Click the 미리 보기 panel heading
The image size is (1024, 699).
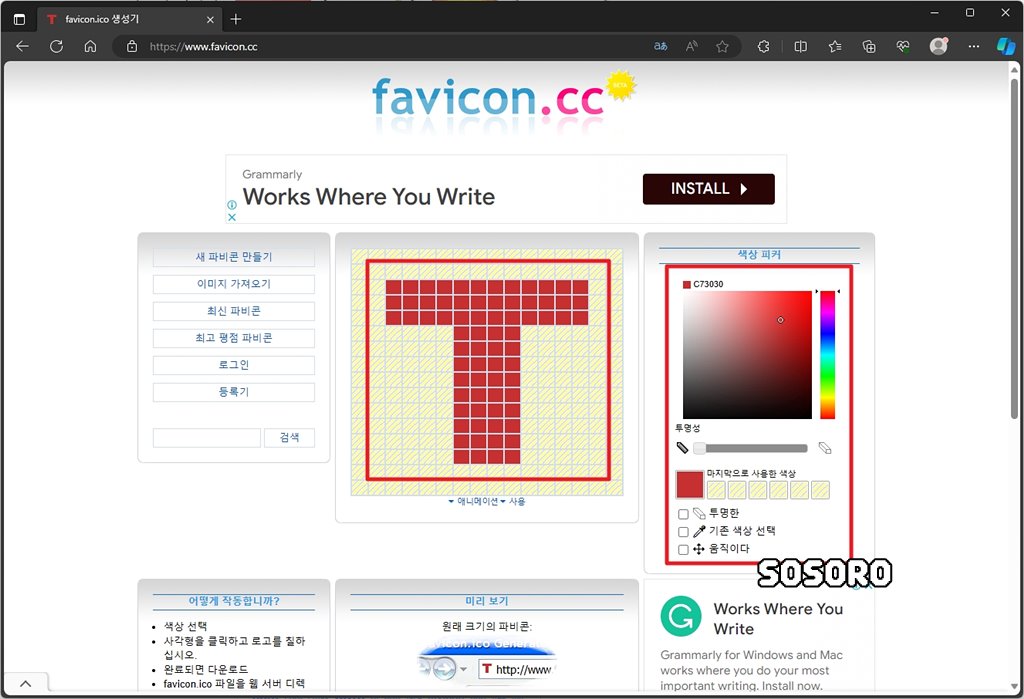pos(487,601)
